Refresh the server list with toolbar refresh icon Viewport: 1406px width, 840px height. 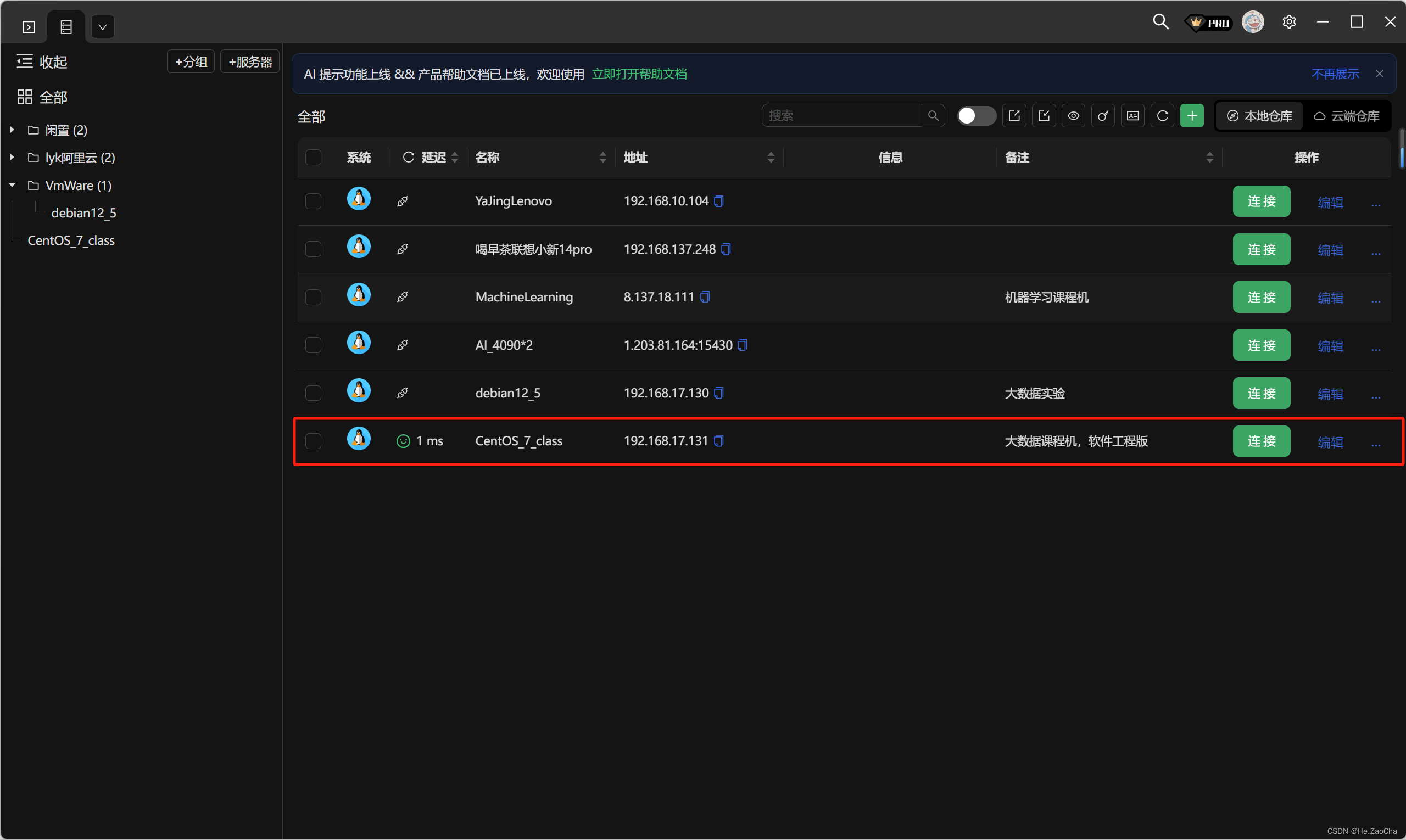click(1162, 115)
